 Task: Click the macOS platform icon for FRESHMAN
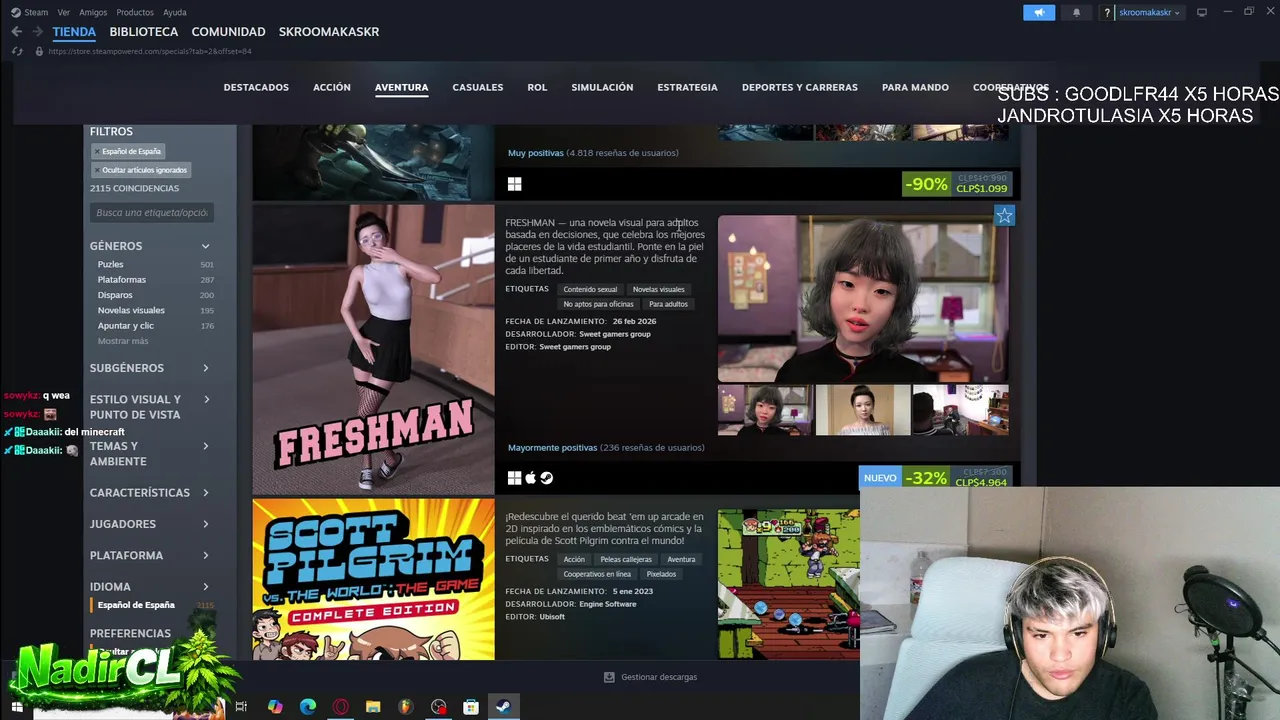[x=531, y=478]
